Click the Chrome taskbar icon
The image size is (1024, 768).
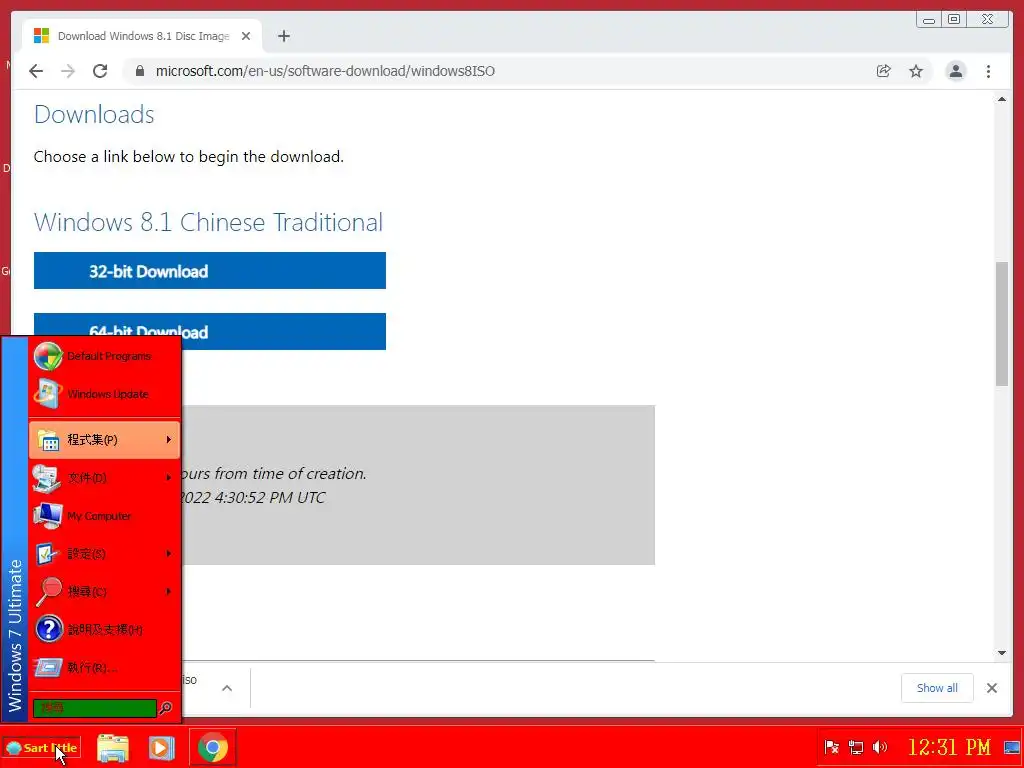click(212, 748)
